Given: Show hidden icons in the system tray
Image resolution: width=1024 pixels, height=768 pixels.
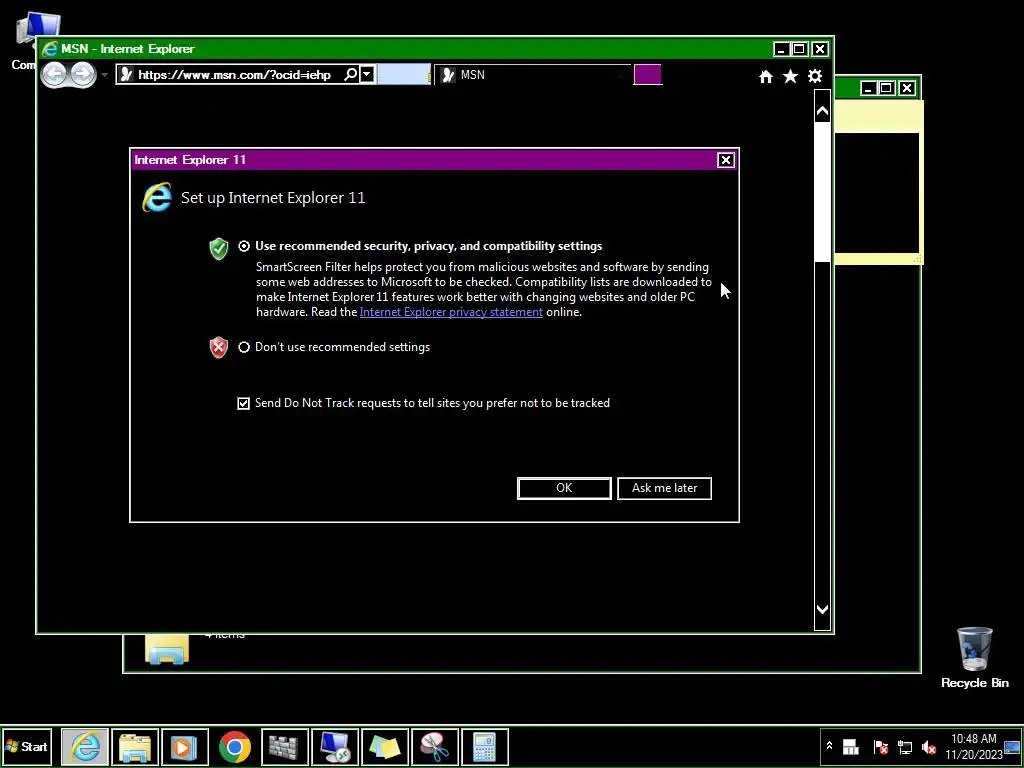Looking at the screenshot, I should tap(829, 746).
